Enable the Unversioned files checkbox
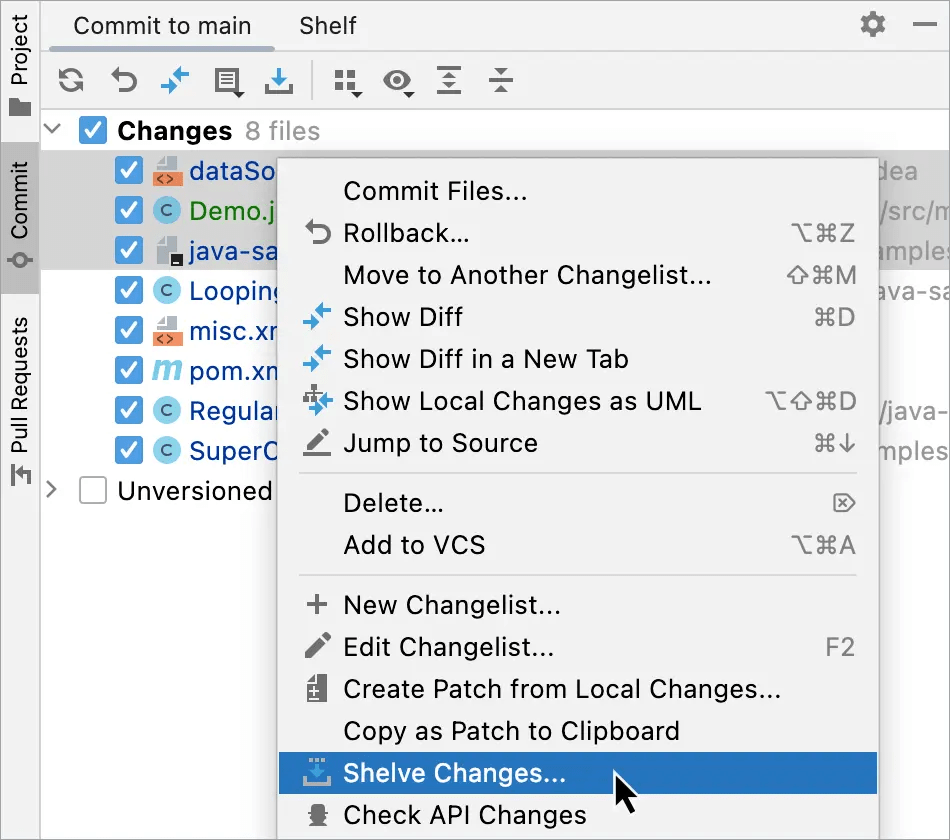 tap(92, 491)
